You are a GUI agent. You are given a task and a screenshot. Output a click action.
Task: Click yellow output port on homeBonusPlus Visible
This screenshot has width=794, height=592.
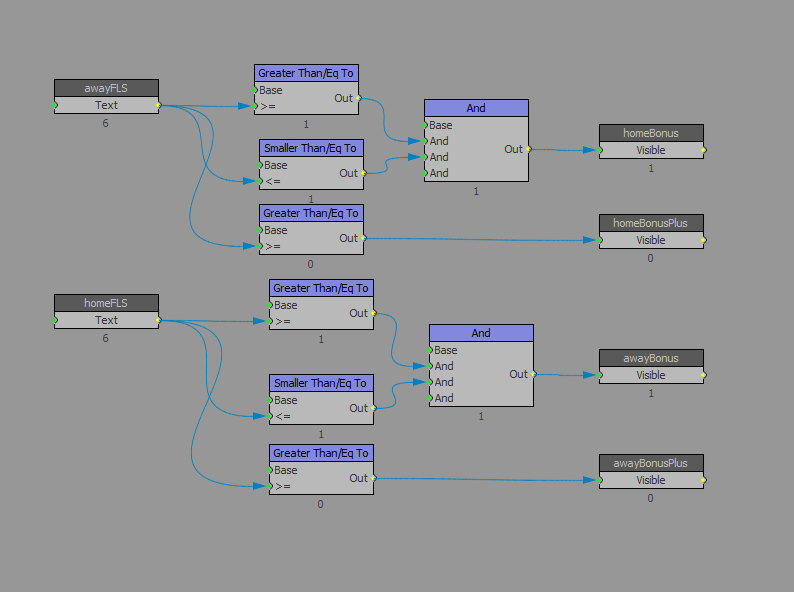(703, 240)
